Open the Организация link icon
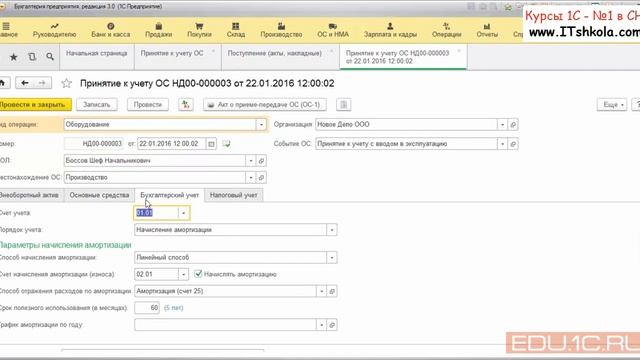This screenshot has width=640, height=360. [x=513, y=124]
